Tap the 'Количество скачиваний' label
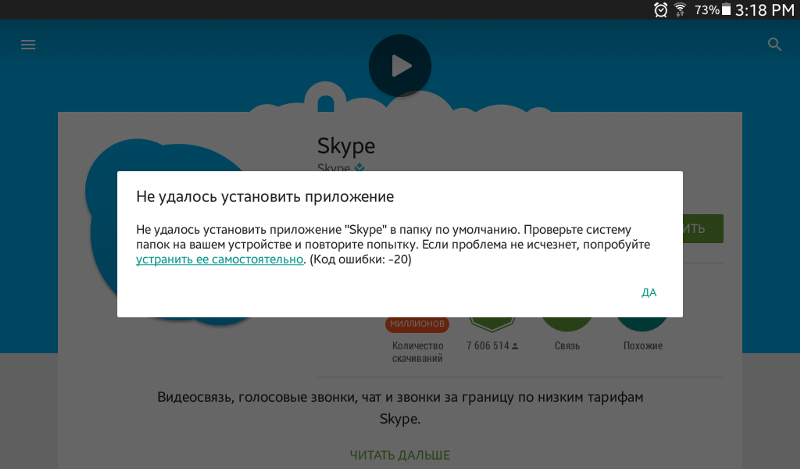This screenshot has width=800, height=469. 417,352
